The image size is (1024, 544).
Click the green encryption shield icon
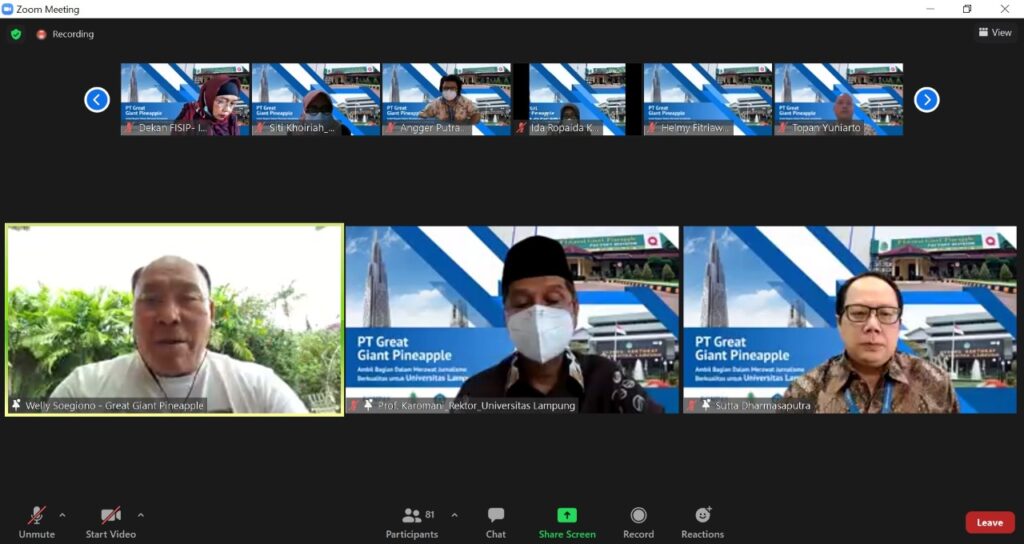point(16,34)
